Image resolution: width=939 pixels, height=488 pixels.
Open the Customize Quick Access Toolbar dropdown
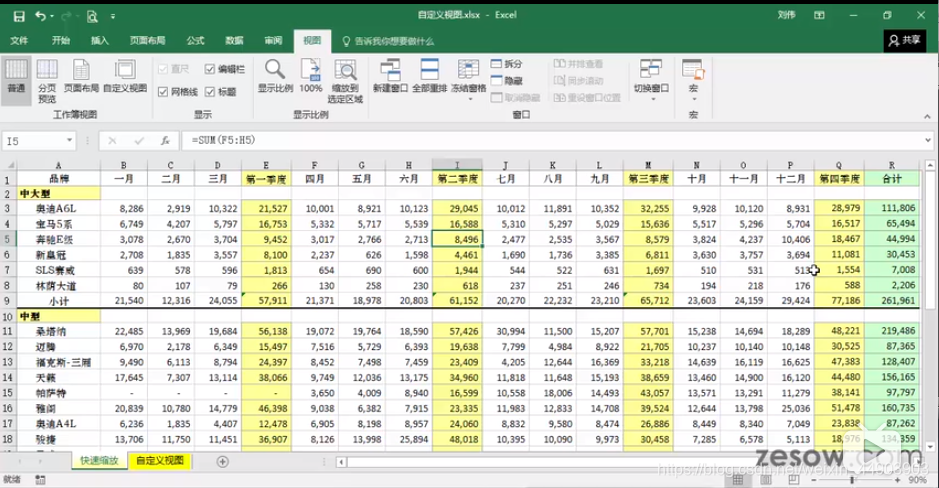[113, 16]
